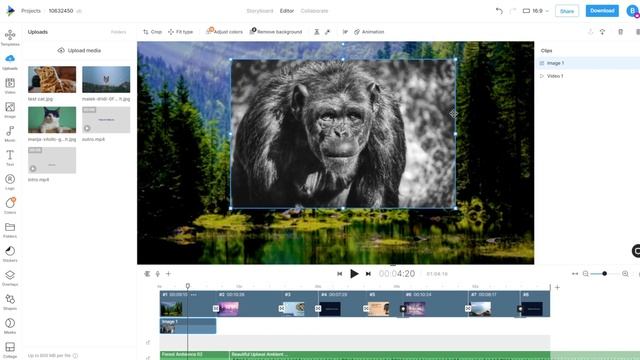The image size is (640, 360).
Task: Click the Remove background button
Action: [276, 32]
